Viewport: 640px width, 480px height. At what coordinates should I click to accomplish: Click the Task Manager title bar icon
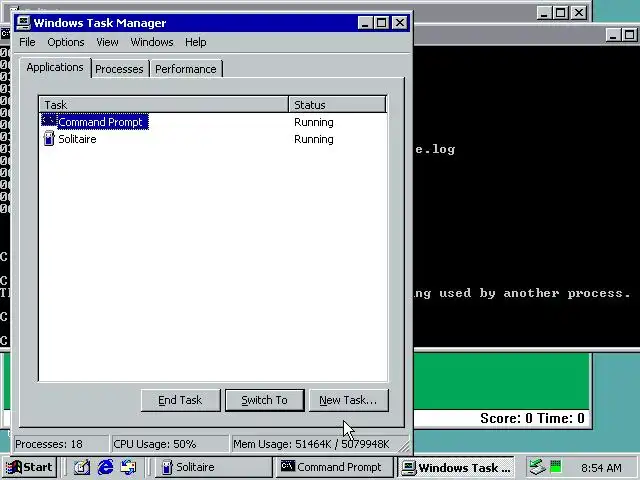23,22
